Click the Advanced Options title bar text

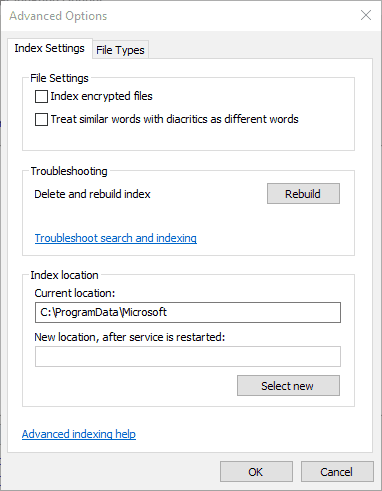coord(58,16)
